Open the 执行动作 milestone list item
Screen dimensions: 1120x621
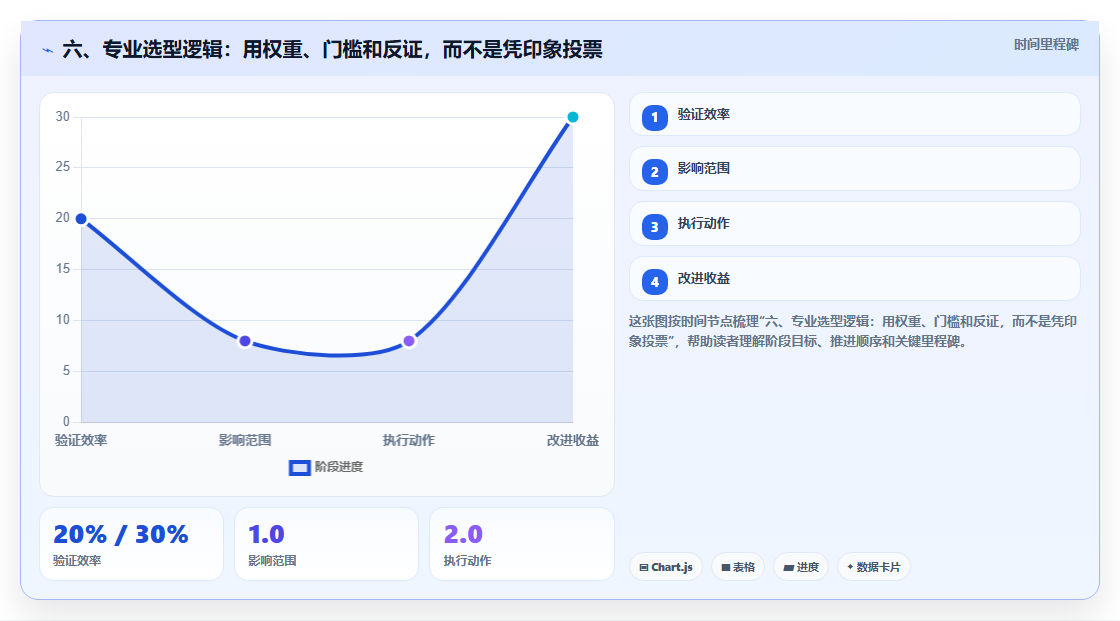coord(854,224)
